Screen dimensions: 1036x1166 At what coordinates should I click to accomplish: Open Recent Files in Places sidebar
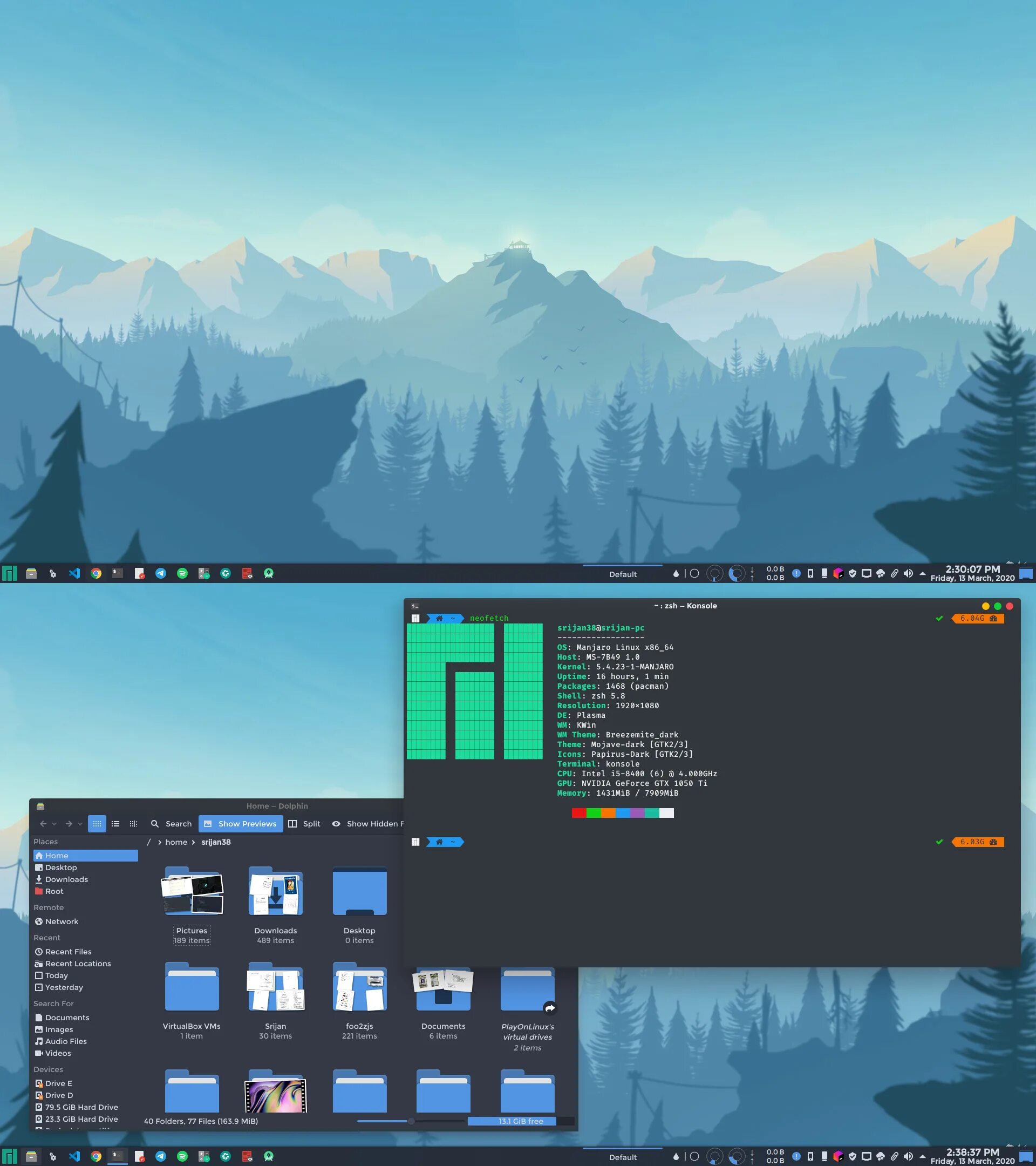tap(68, 952)
